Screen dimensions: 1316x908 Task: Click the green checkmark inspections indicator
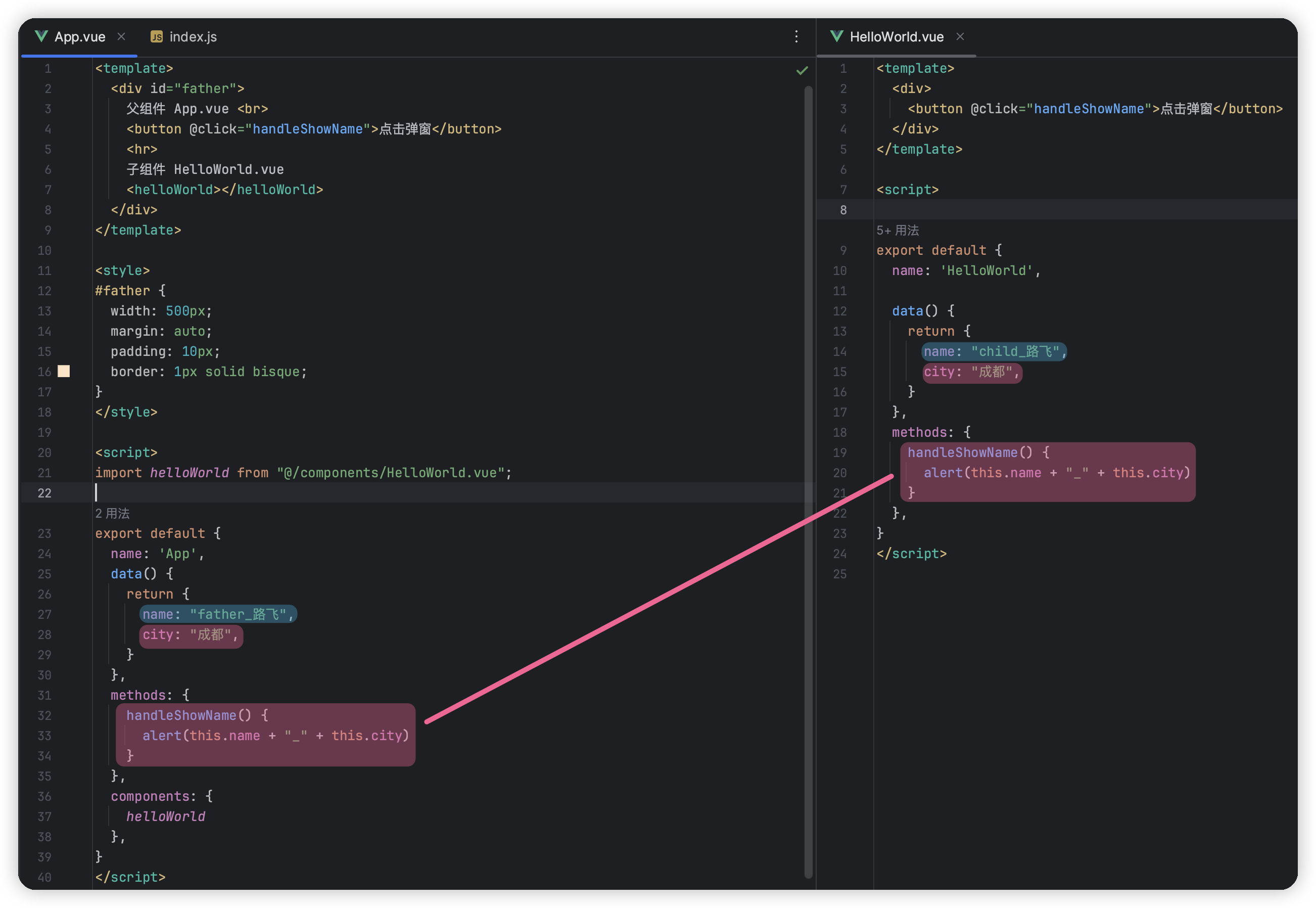[x=802, y=71]
